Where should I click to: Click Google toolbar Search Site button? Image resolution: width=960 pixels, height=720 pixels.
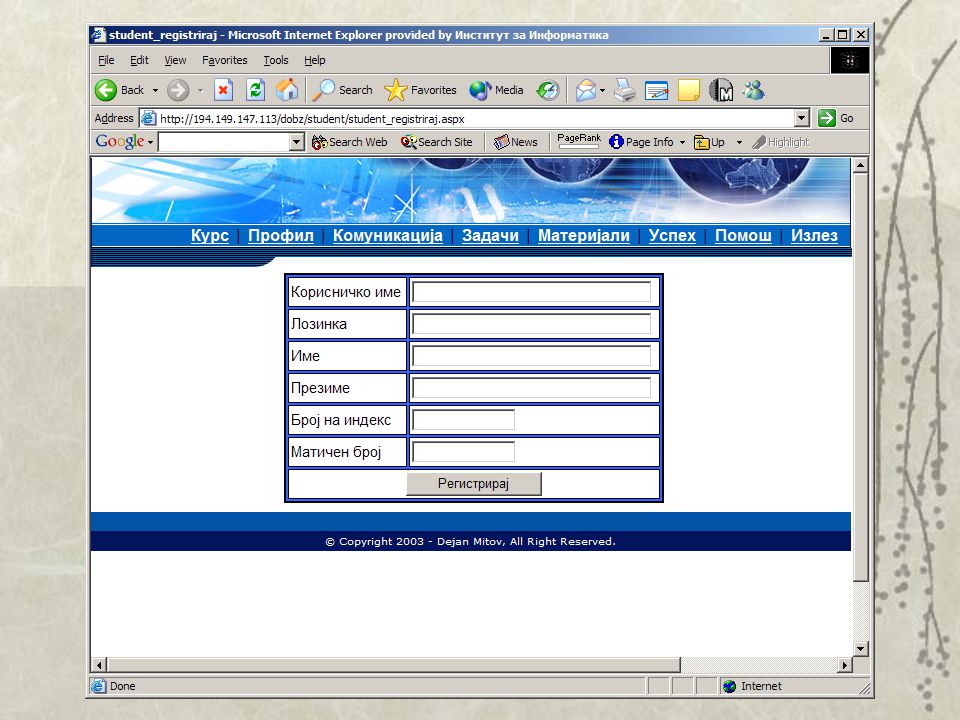click(437, 142)
